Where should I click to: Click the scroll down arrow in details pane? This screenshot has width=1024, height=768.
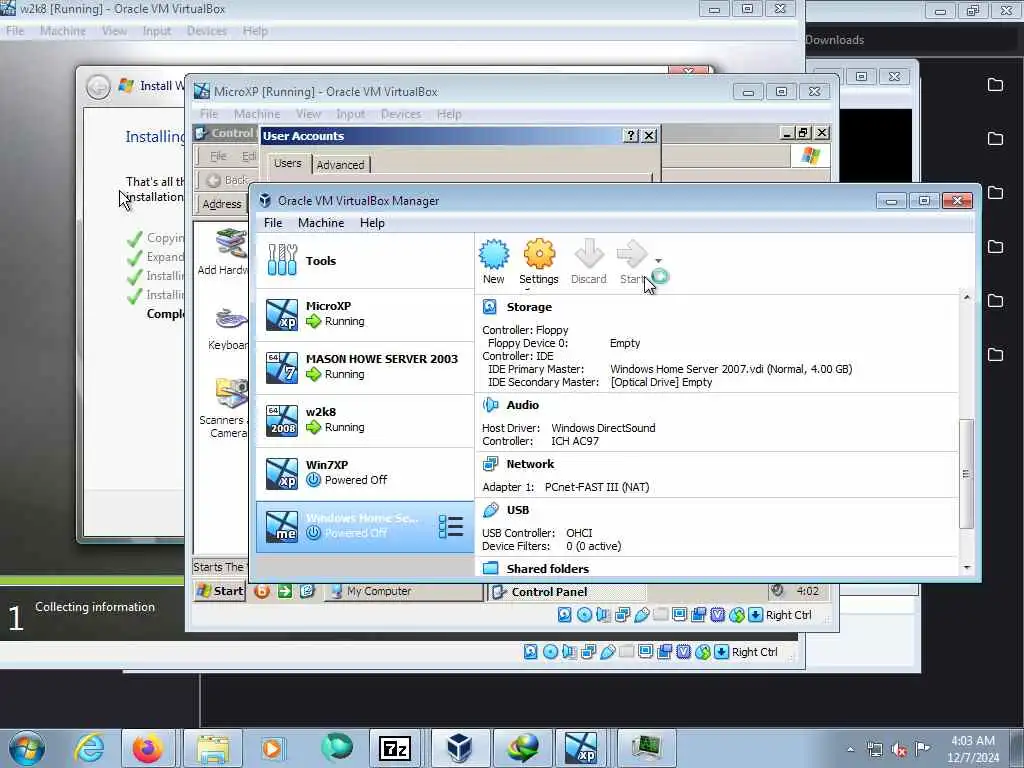click(x=967, y=568)
